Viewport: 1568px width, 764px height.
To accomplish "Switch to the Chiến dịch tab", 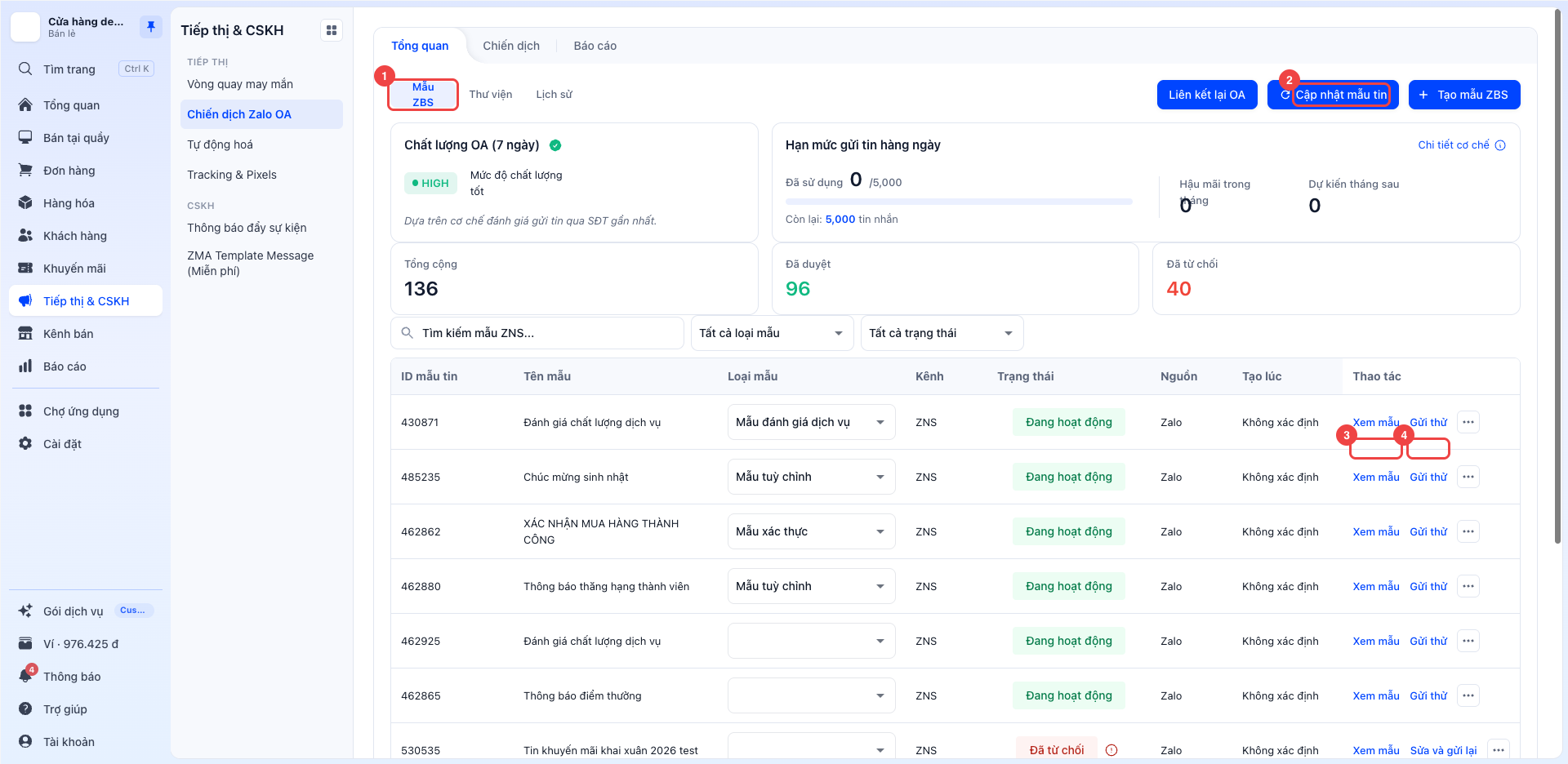I will click(x=511, y=46).
